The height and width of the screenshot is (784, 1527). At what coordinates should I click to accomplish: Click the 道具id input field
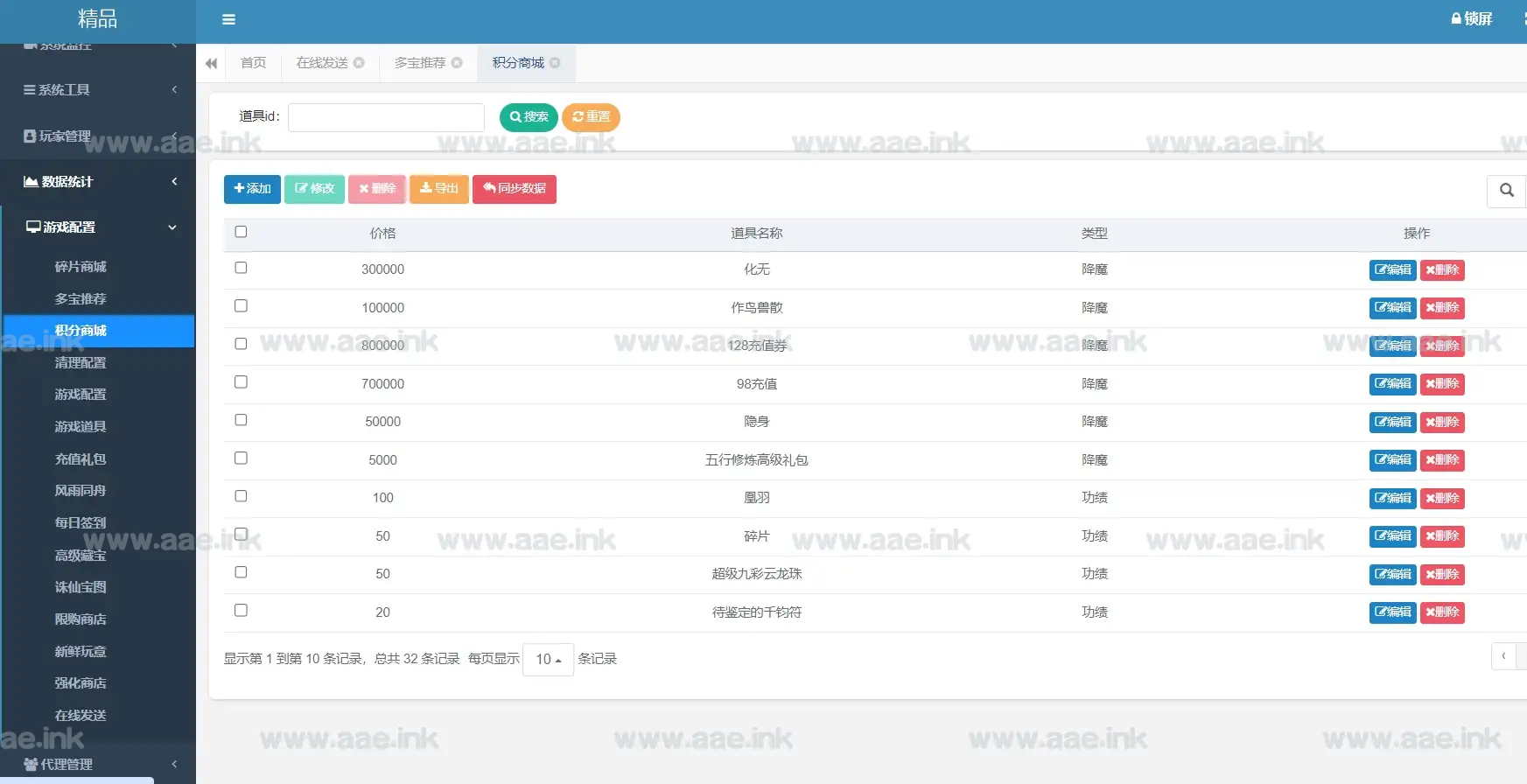[386, 117]
